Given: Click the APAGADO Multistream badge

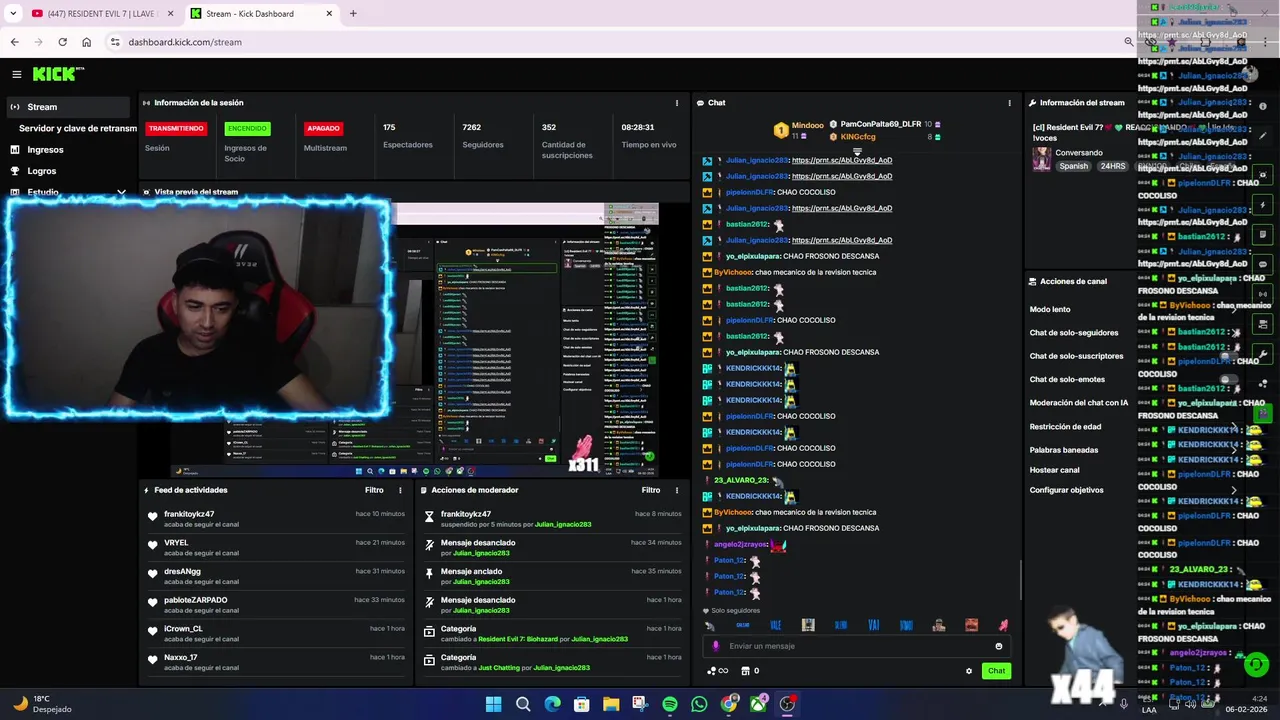Looking at the screenshot, I should tap(323, 128).
